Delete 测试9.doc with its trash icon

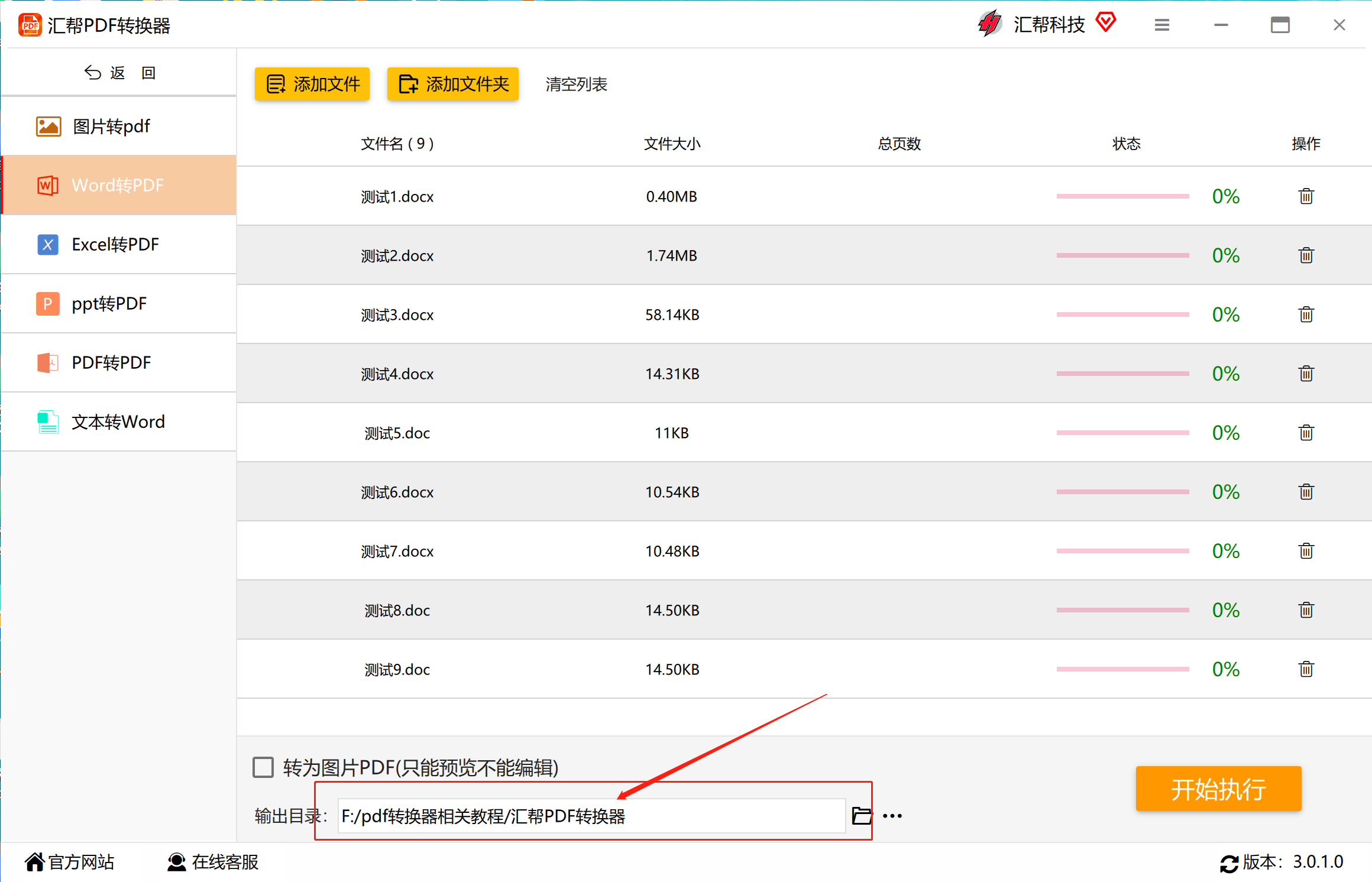(x=1306, y=669)
